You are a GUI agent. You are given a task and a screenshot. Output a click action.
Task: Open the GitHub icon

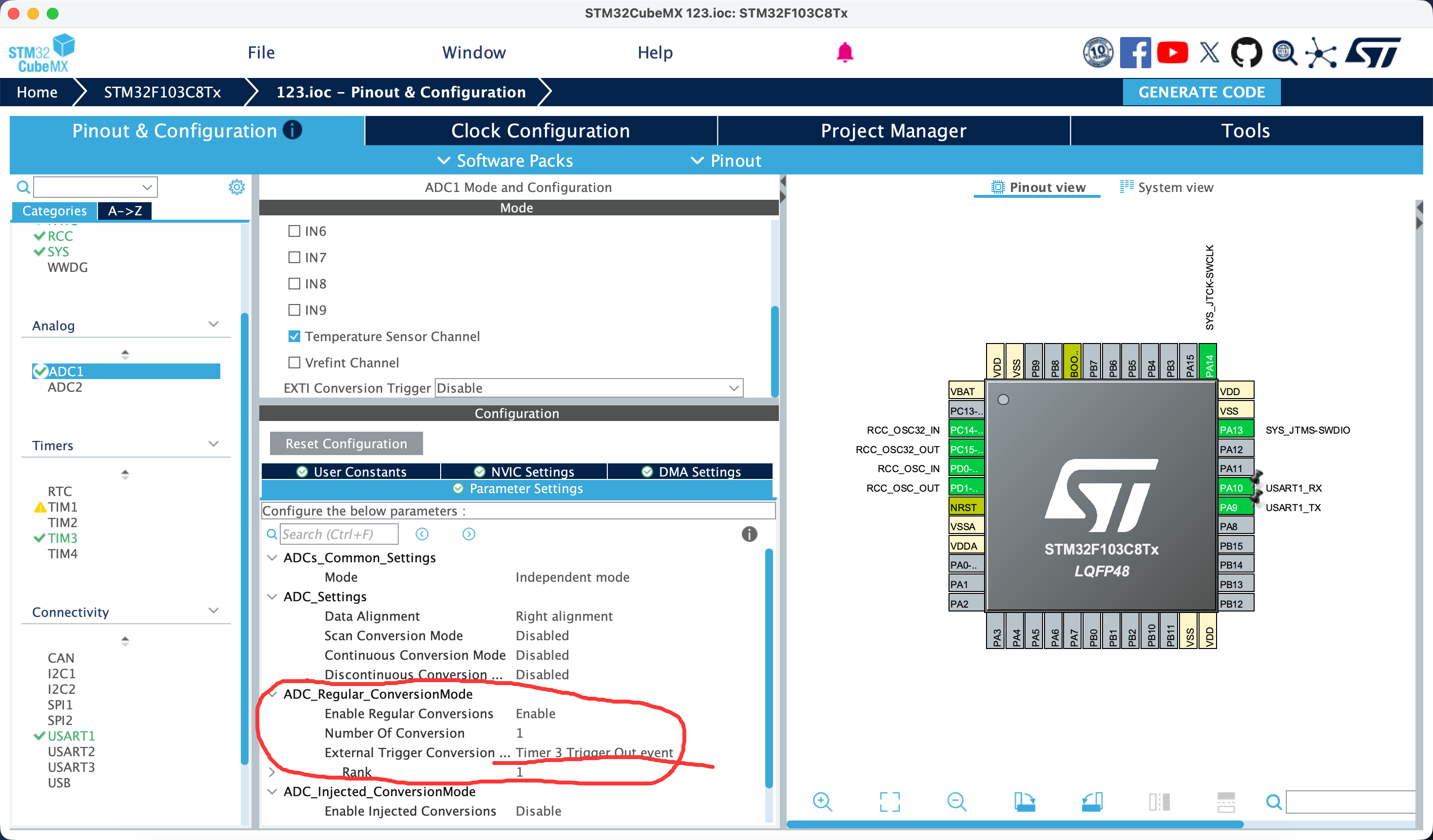tap(1246, 53)
